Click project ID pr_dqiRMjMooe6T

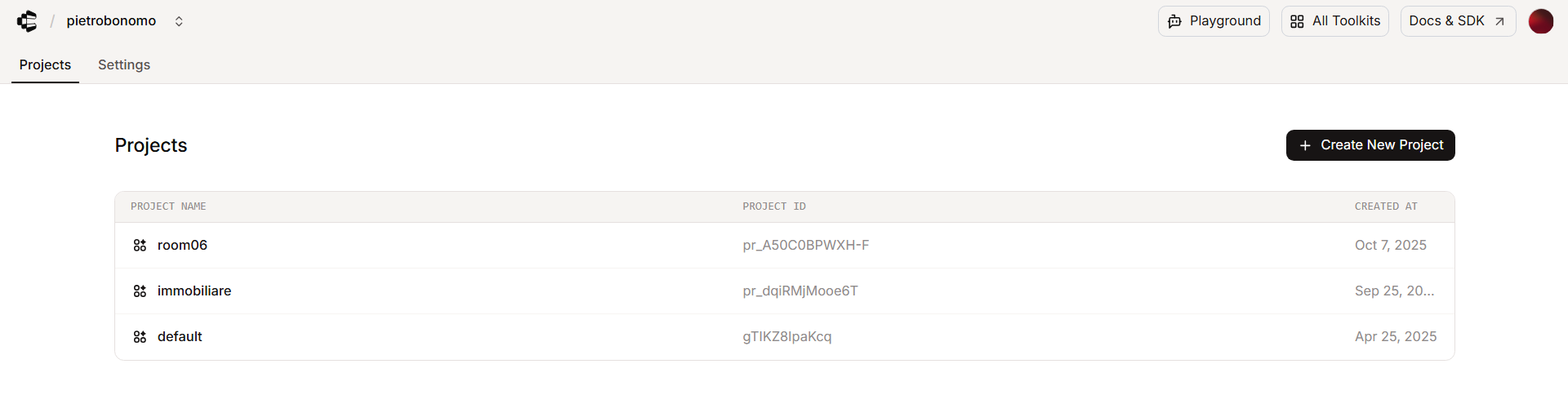tap(800, 291)
